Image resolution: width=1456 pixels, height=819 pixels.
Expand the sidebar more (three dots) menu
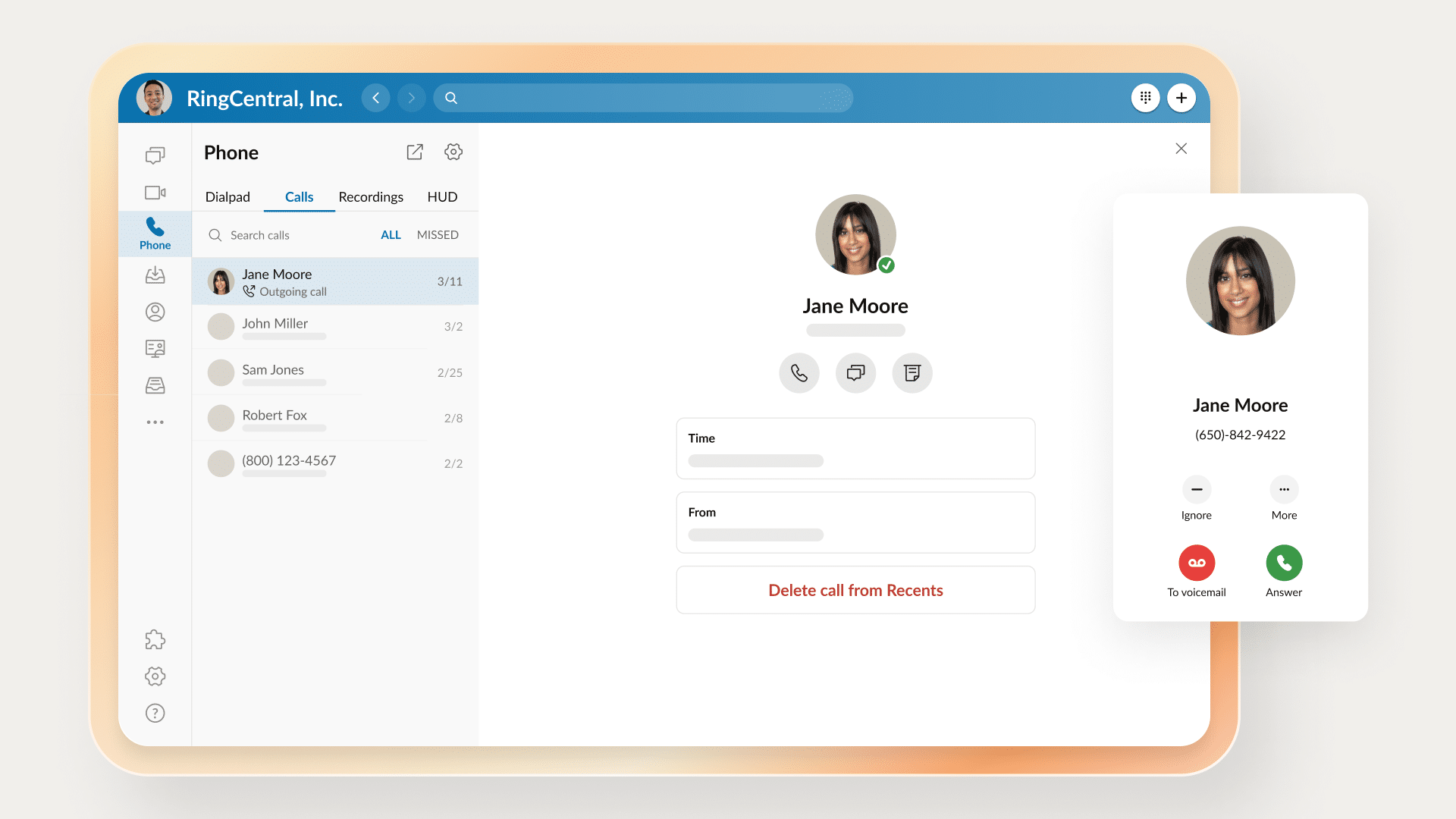(x=155, y=422)
